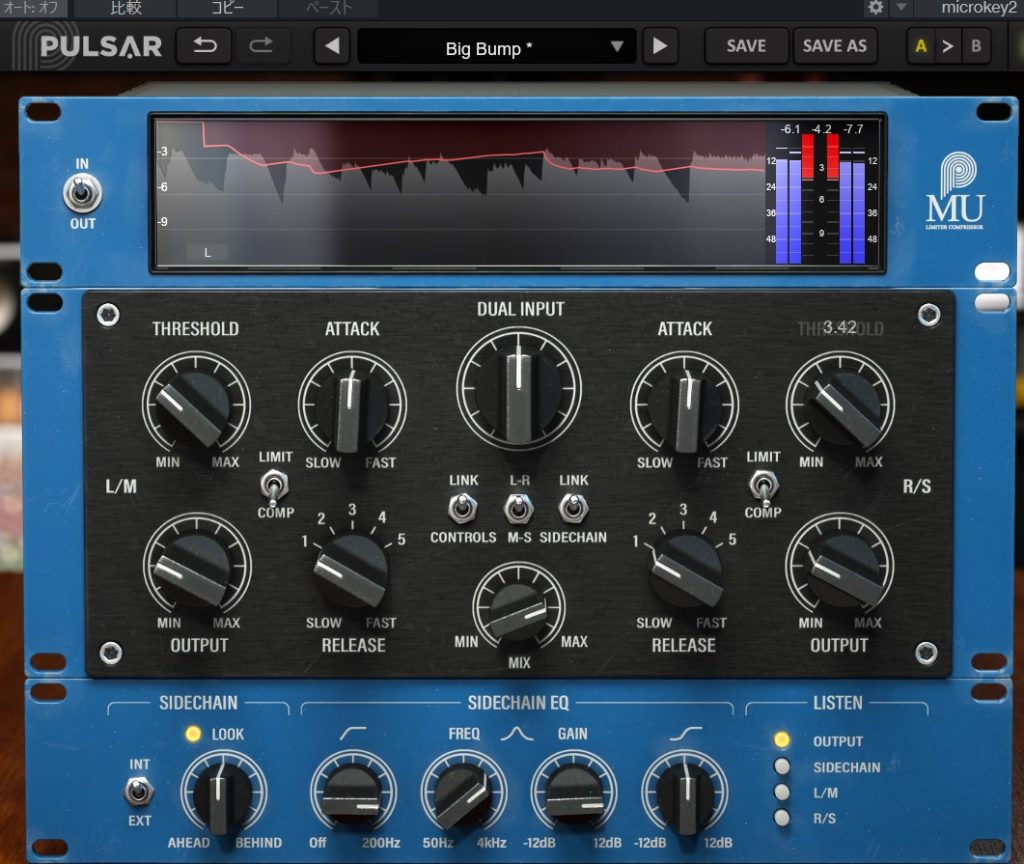The height and width of the screenshot is (864, 1024).
Task: Click the SAVE button
Action: [x=746, y=47]
